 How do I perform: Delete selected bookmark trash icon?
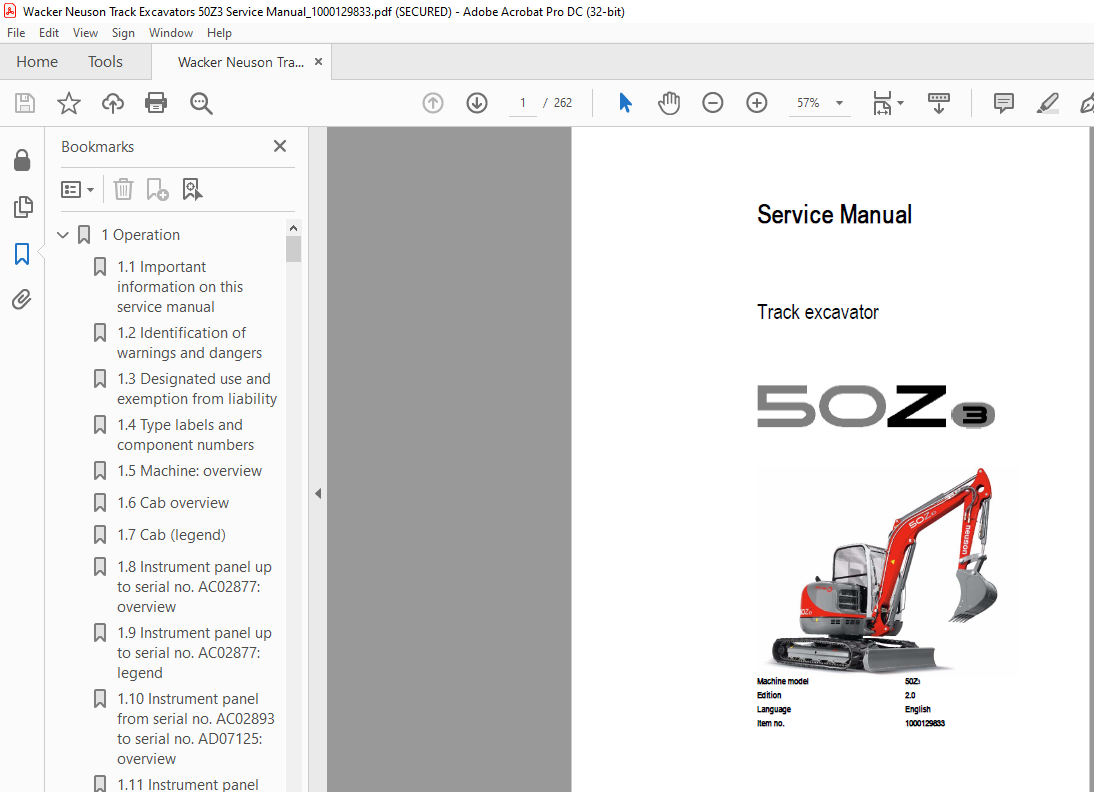tap(123, 189)
